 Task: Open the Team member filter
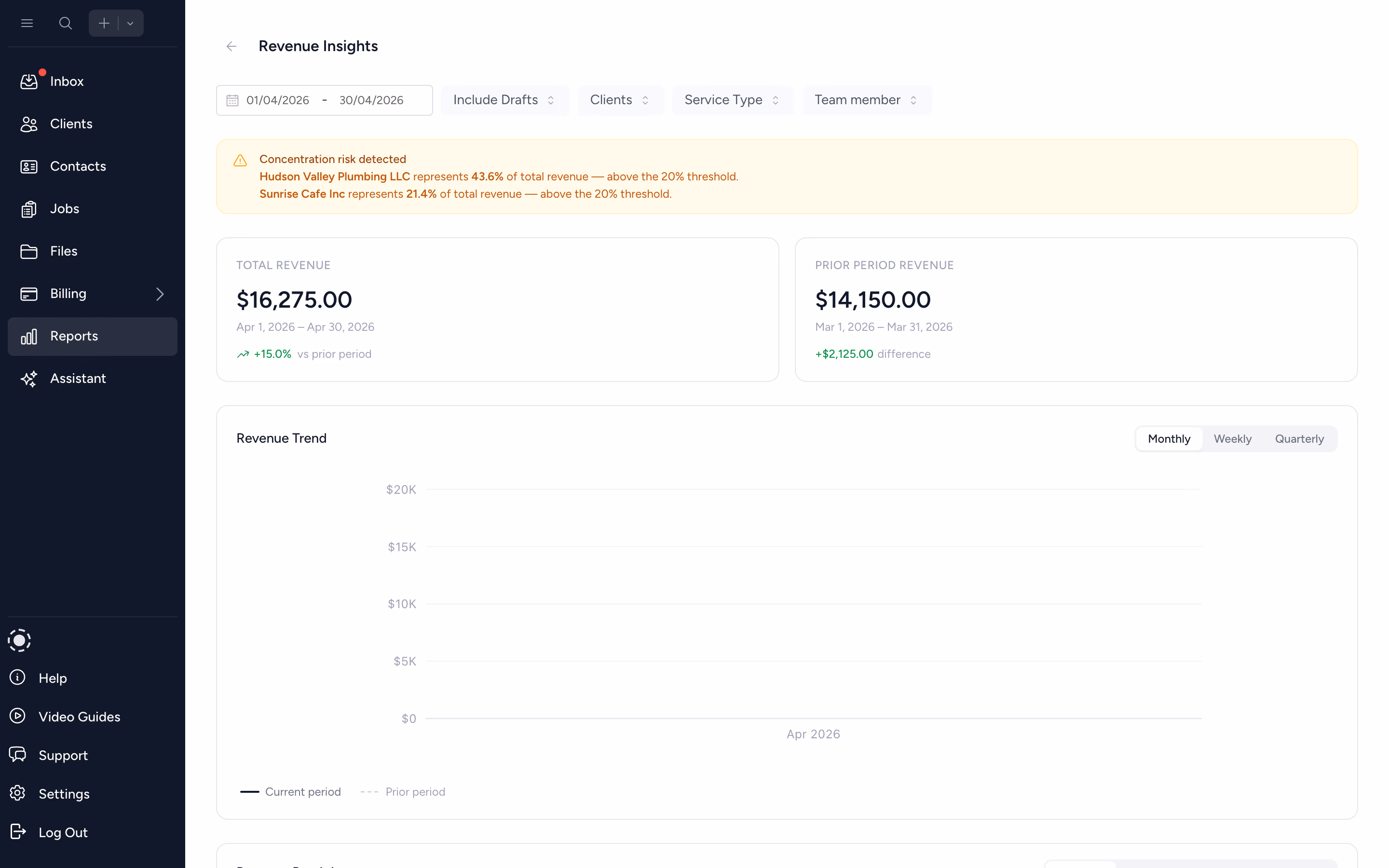click(x=866, y=99)
